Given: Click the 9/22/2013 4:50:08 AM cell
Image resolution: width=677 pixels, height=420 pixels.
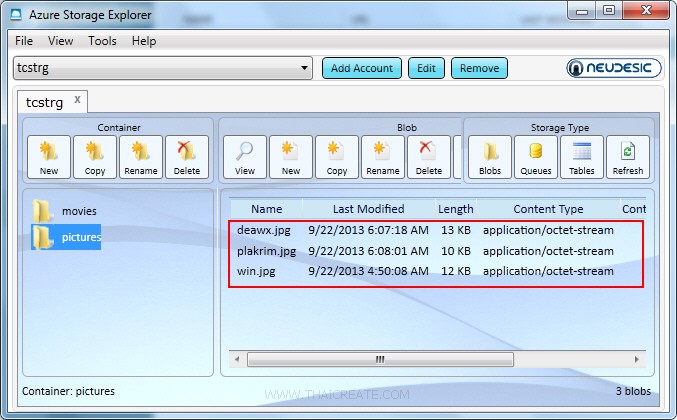Looking at the screenshot, I should 368,271.
